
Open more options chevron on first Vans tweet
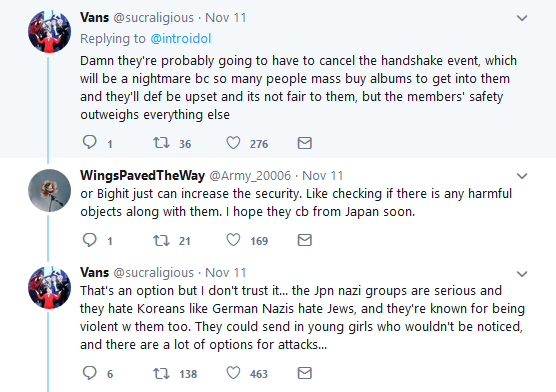click(522, 18)
